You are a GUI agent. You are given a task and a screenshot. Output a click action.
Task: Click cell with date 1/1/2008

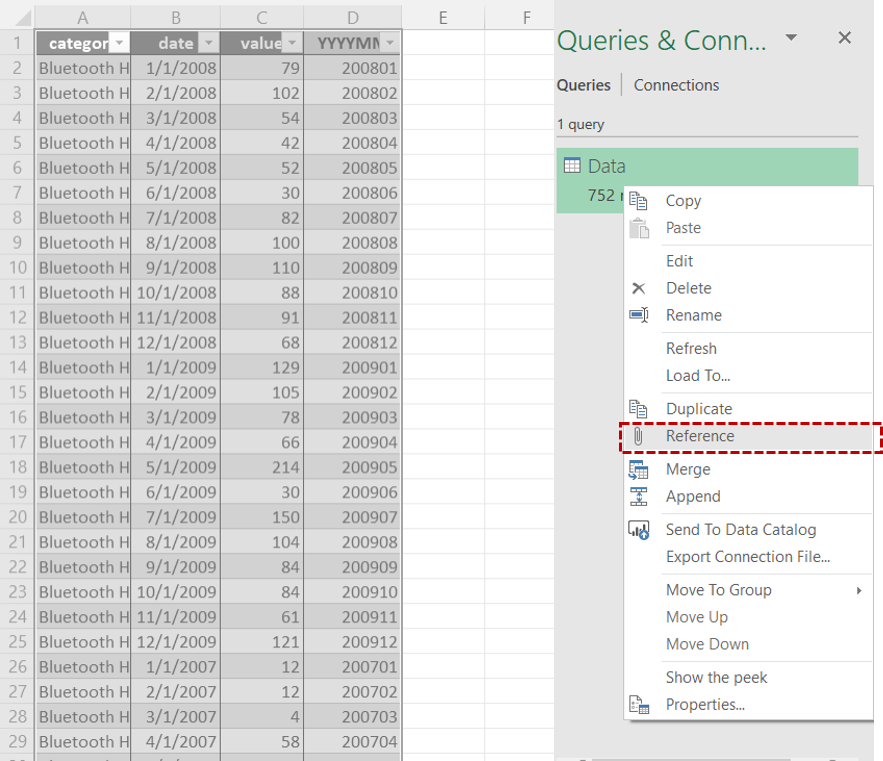(x=176, y=68)
